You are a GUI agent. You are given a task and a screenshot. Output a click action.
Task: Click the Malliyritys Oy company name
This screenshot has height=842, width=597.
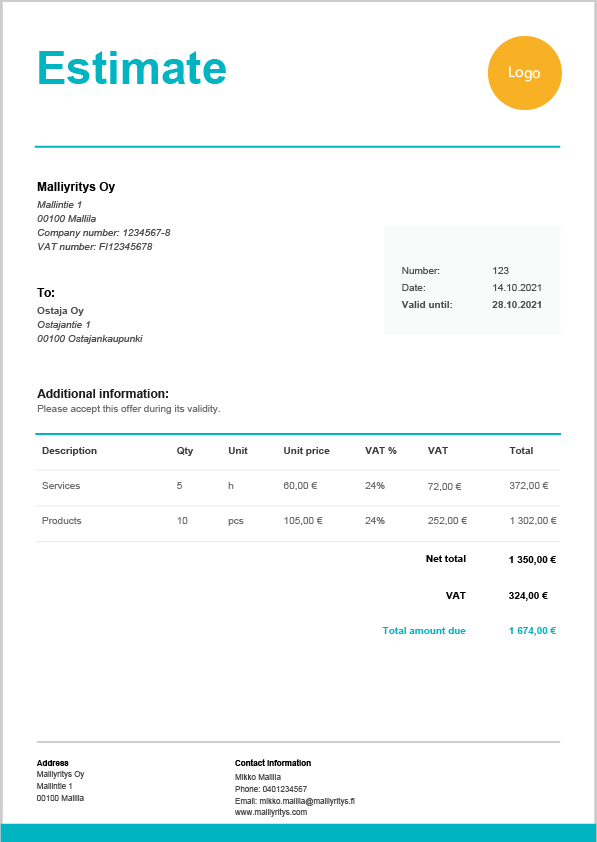(x=76, y=187)
